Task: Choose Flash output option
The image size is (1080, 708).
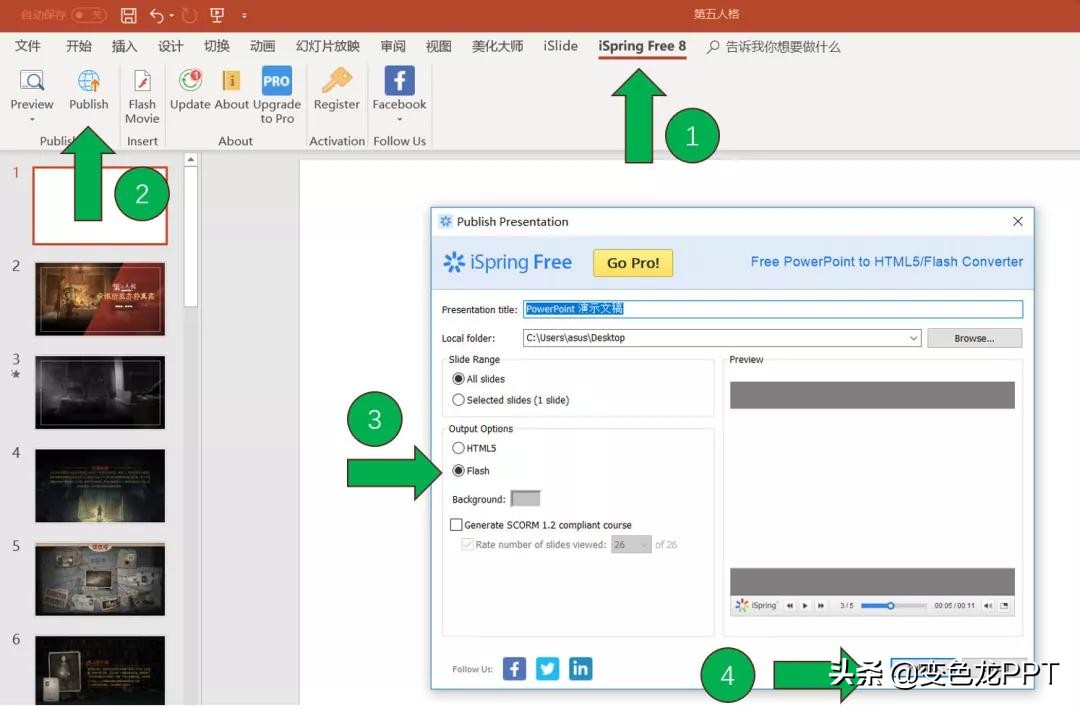Action: [x=471, y=471]
